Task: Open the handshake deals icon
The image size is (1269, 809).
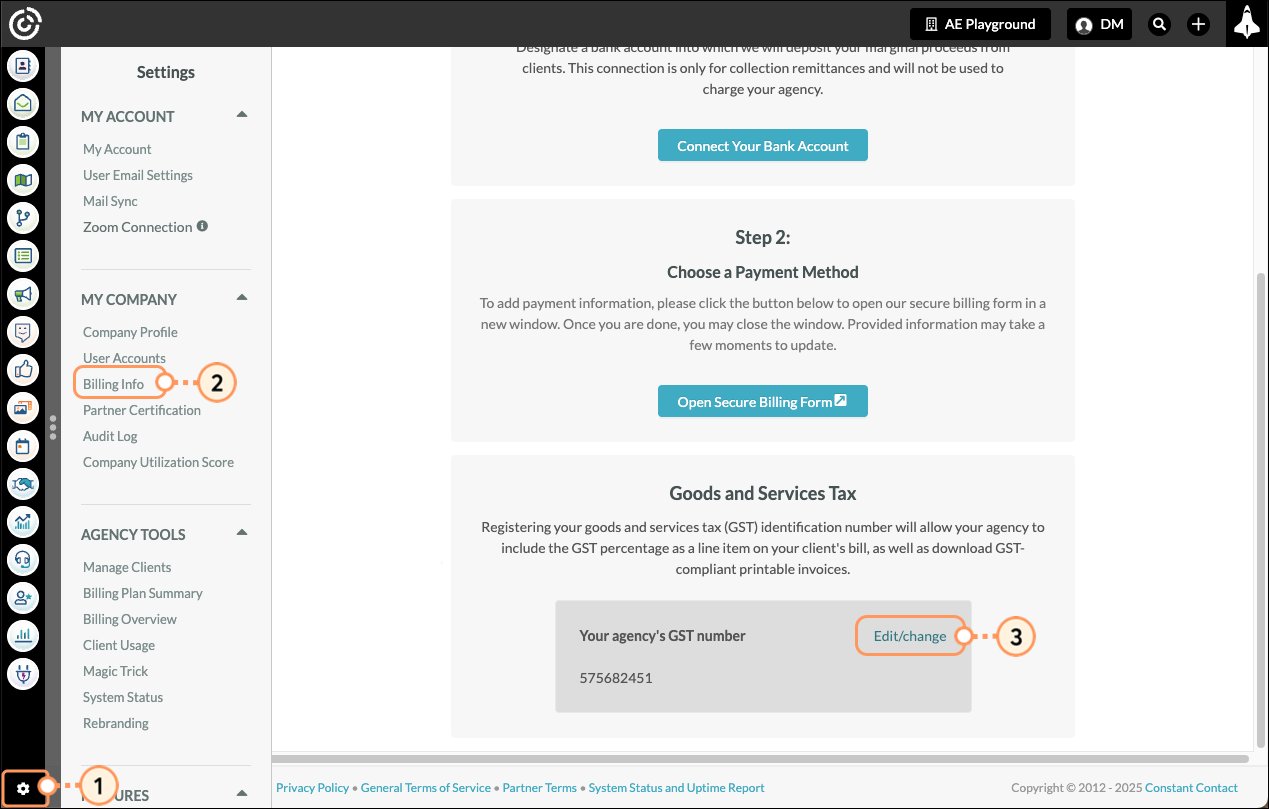Action: (23, 483)
